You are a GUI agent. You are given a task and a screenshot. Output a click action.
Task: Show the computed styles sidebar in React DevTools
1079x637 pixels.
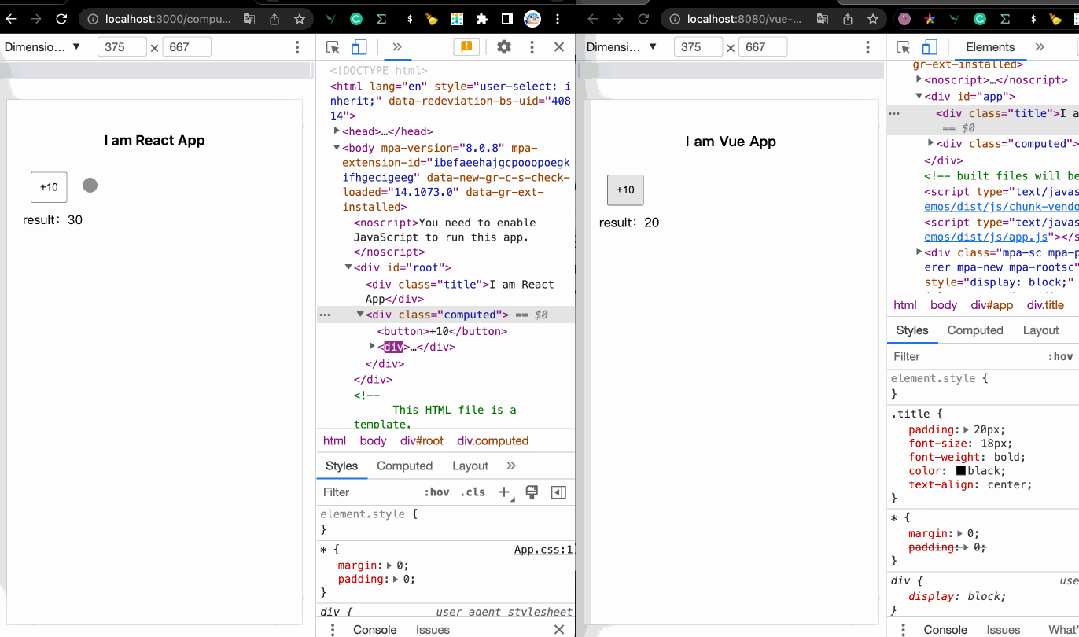click(x=558, y=492)
